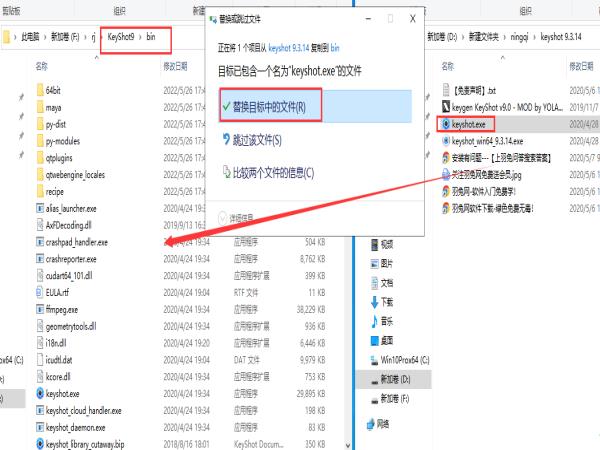The image size is (600, 450).
Task: Click keyshot_win64_9.3.14.exe installer icon
Action: click(x=445, y=141)
